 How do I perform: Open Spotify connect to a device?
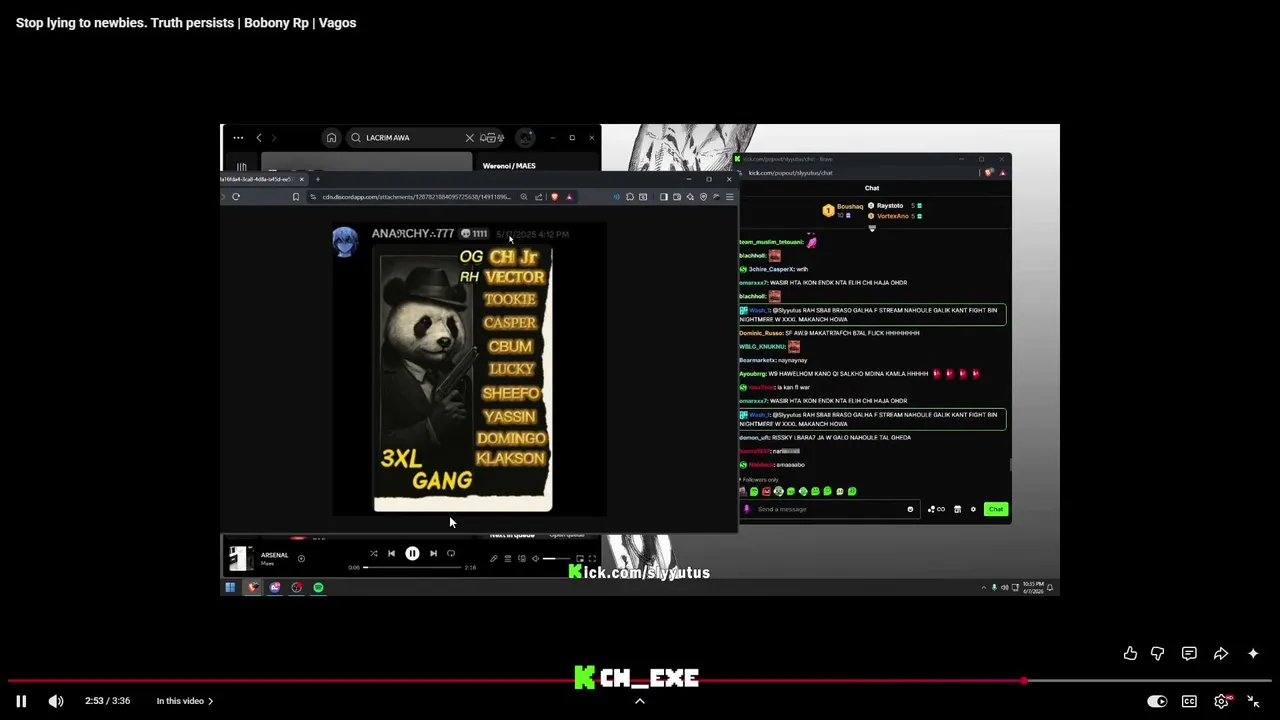[x=521, y=558]
